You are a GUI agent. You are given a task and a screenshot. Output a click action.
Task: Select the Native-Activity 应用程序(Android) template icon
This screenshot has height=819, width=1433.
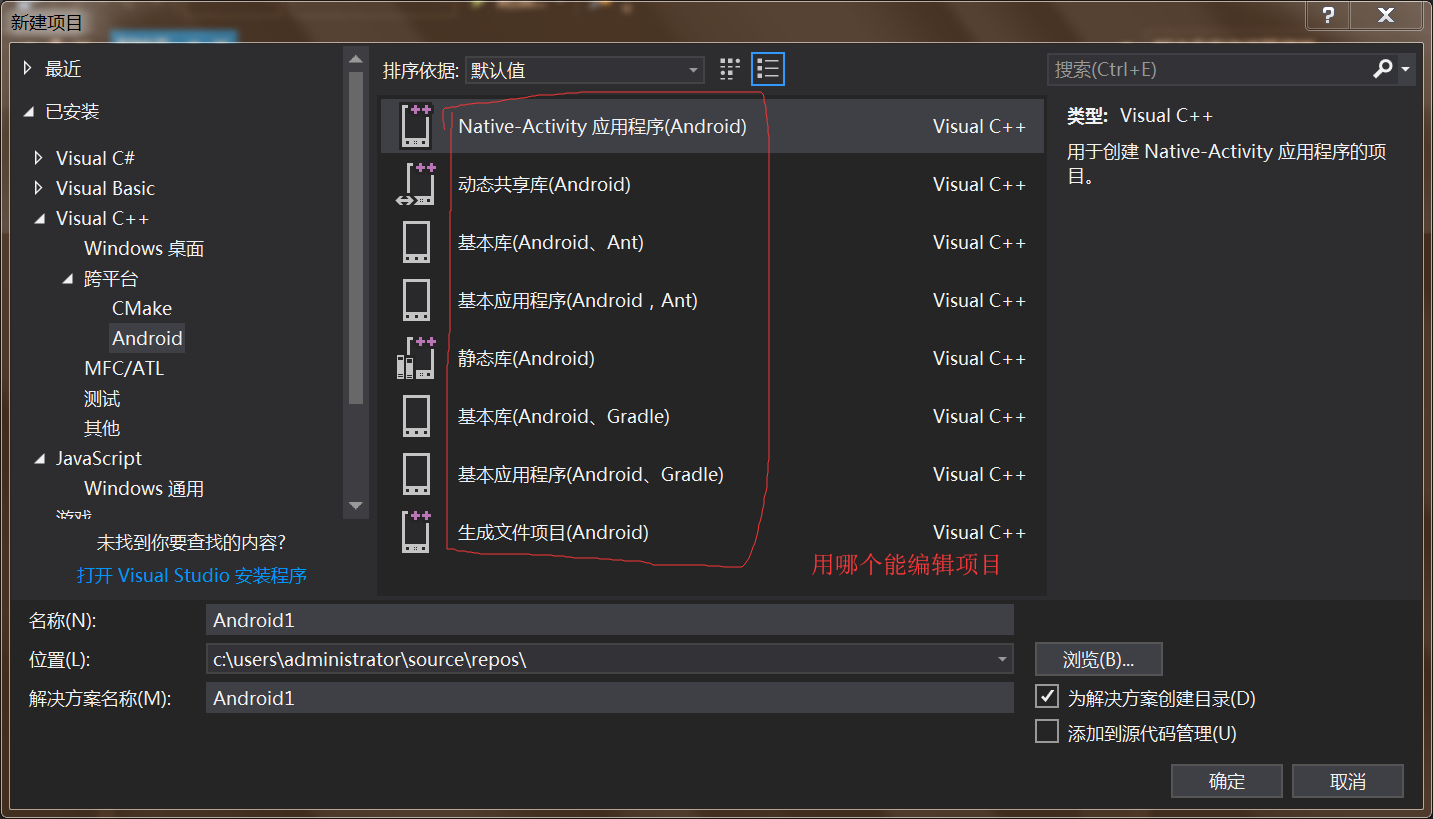[416, 126]
